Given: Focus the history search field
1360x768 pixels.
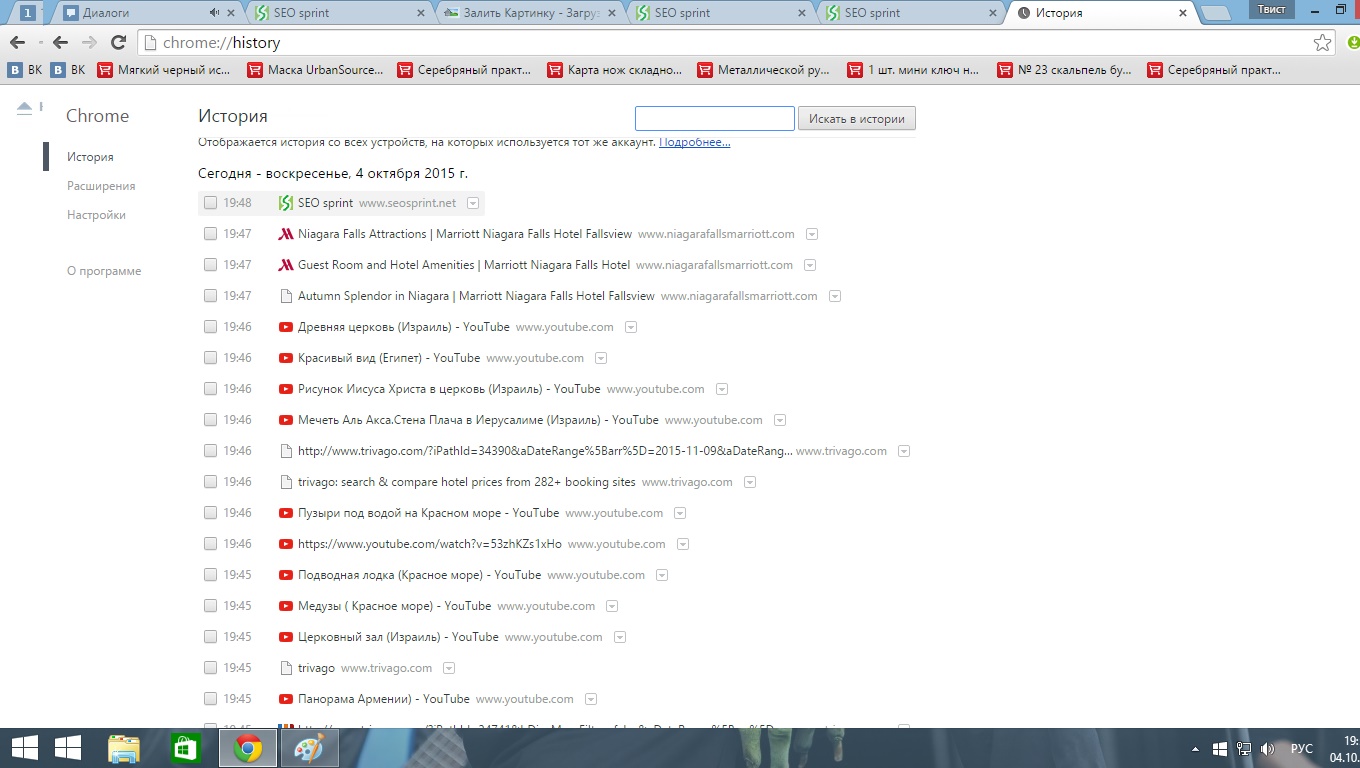Looking at the screenshot, I should 715,119.
